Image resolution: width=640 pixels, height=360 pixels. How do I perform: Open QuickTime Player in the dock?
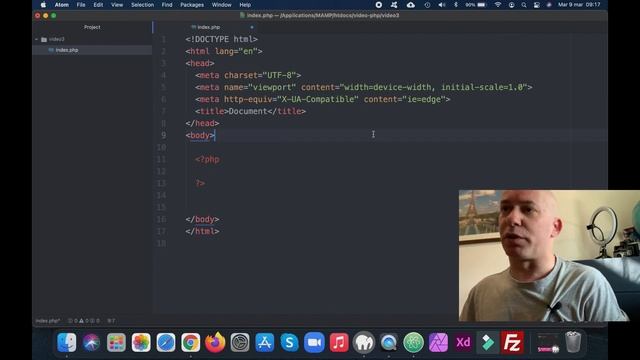389,342
